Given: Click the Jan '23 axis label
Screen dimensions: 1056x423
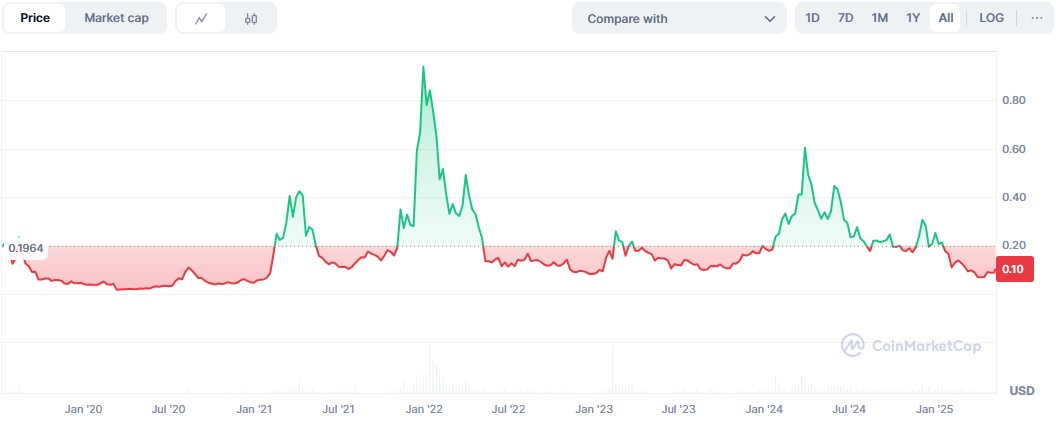Looking at the screenshot, I should click(x=595, y=409).
